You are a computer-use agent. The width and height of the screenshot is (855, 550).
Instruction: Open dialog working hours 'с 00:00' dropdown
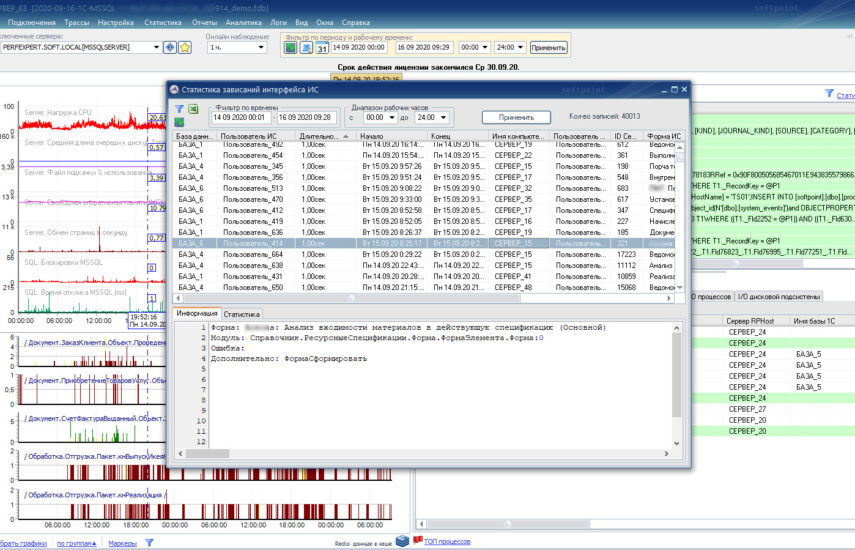pos(392,117)
